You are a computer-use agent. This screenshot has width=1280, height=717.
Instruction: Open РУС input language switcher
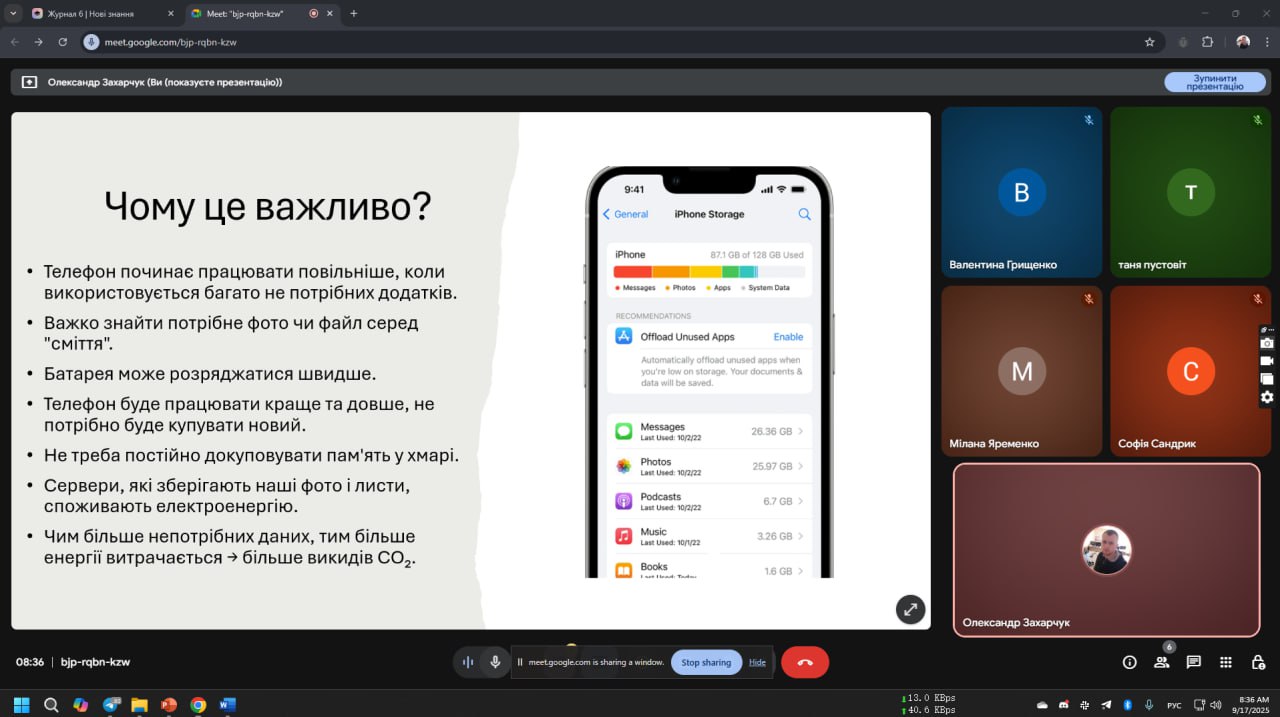coord(1174,705)
